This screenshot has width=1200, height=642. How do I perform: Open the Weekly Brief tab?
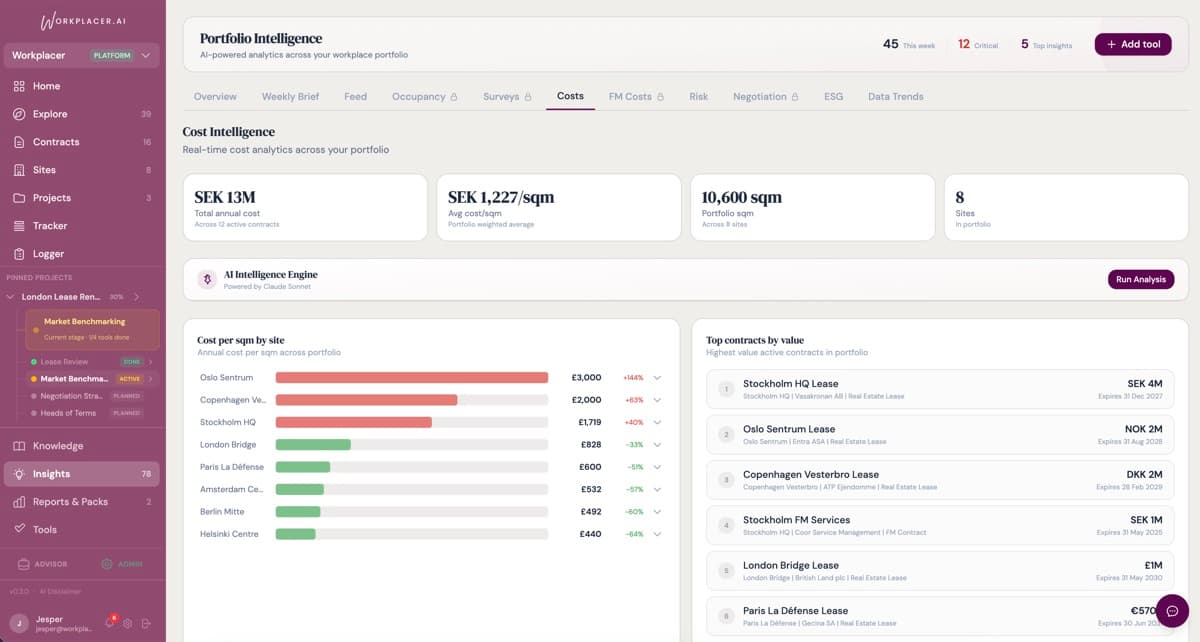point(290,97)
